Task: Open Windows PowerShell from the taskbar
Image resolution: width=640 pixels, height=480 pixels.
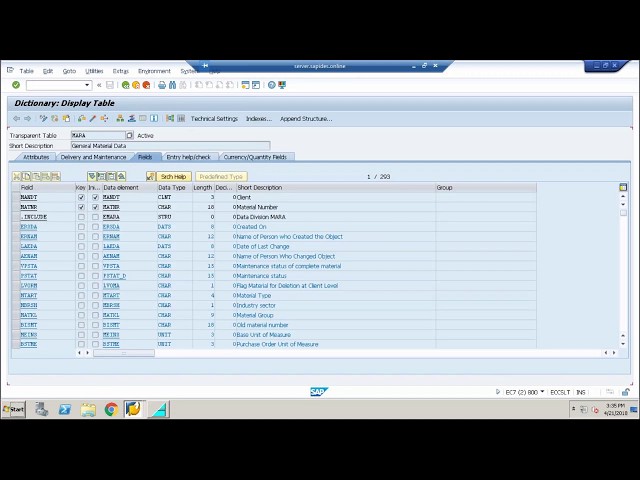Action: 65,409
